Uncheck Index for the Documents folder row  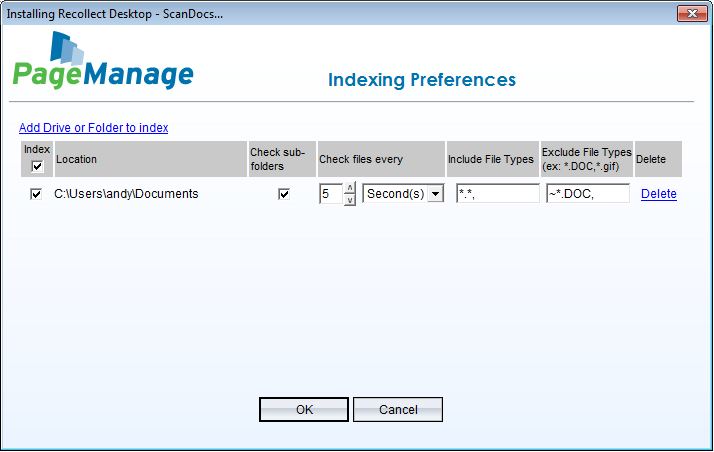(x=37, y=194)
